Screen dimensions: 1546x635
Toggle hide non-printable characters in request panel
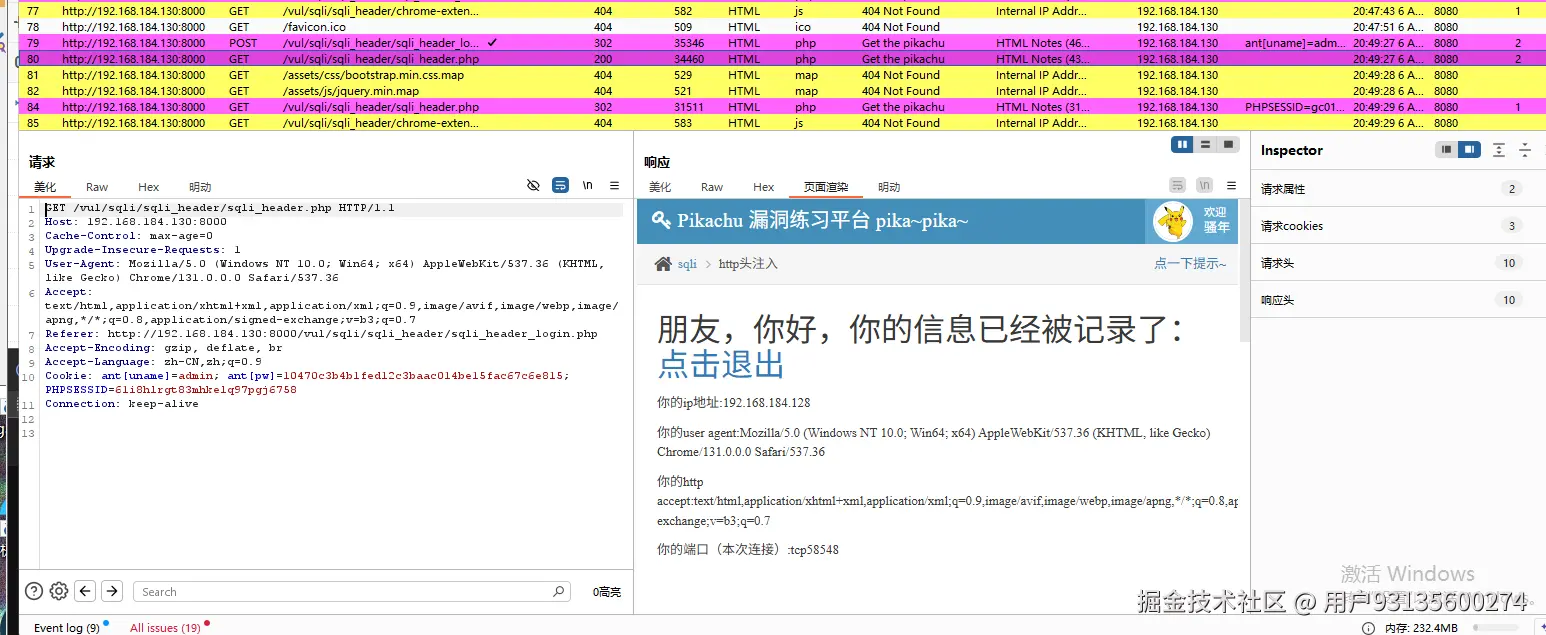coord(533,185)
